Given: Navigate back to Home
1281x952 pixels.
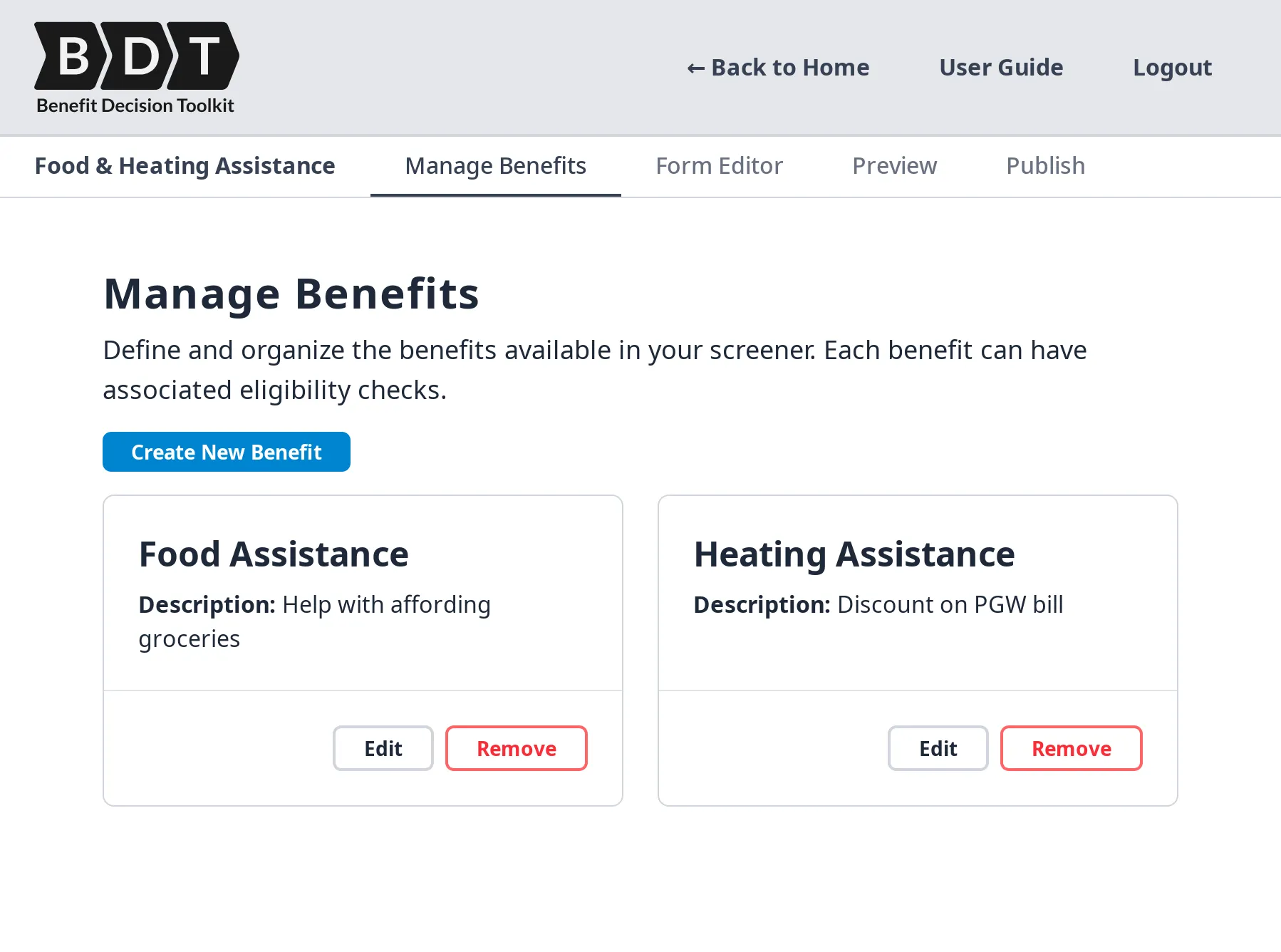Looking at the screenshot, I should (x=779, y=67).
